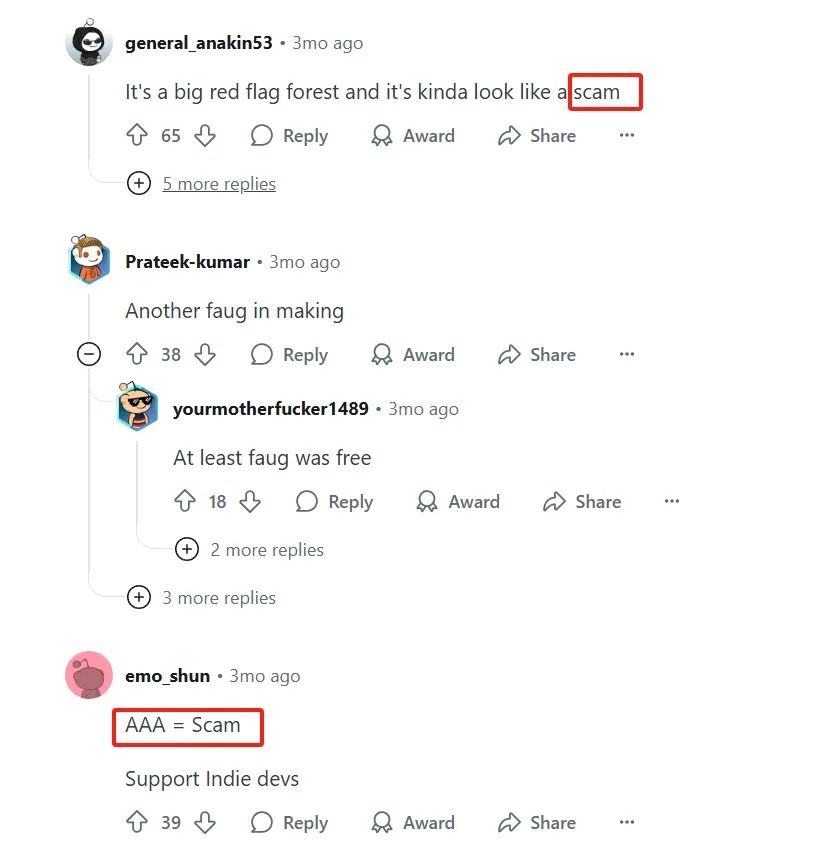Downvote general_anakin53's scam comment

pyautogui.click(x=205, y=135)
